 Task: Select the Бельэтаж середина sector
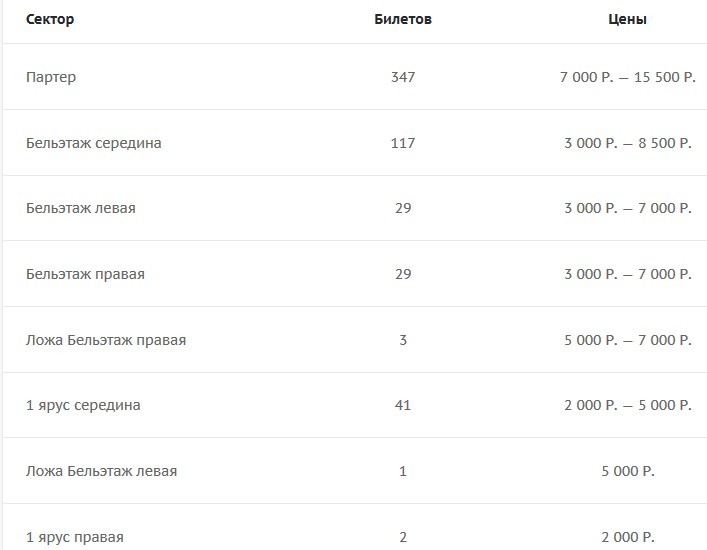tap(94, 143)
